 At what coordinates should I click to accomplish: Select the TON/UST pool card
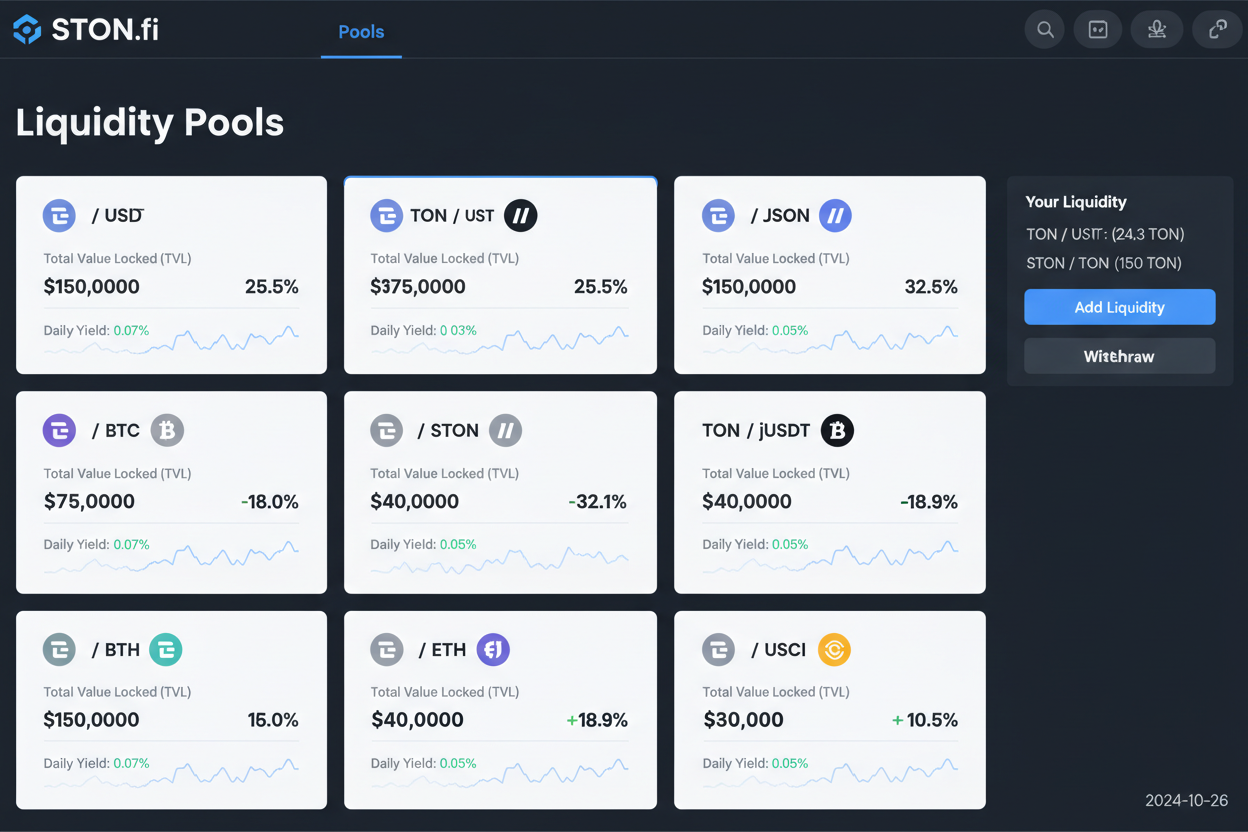[500, 275]
